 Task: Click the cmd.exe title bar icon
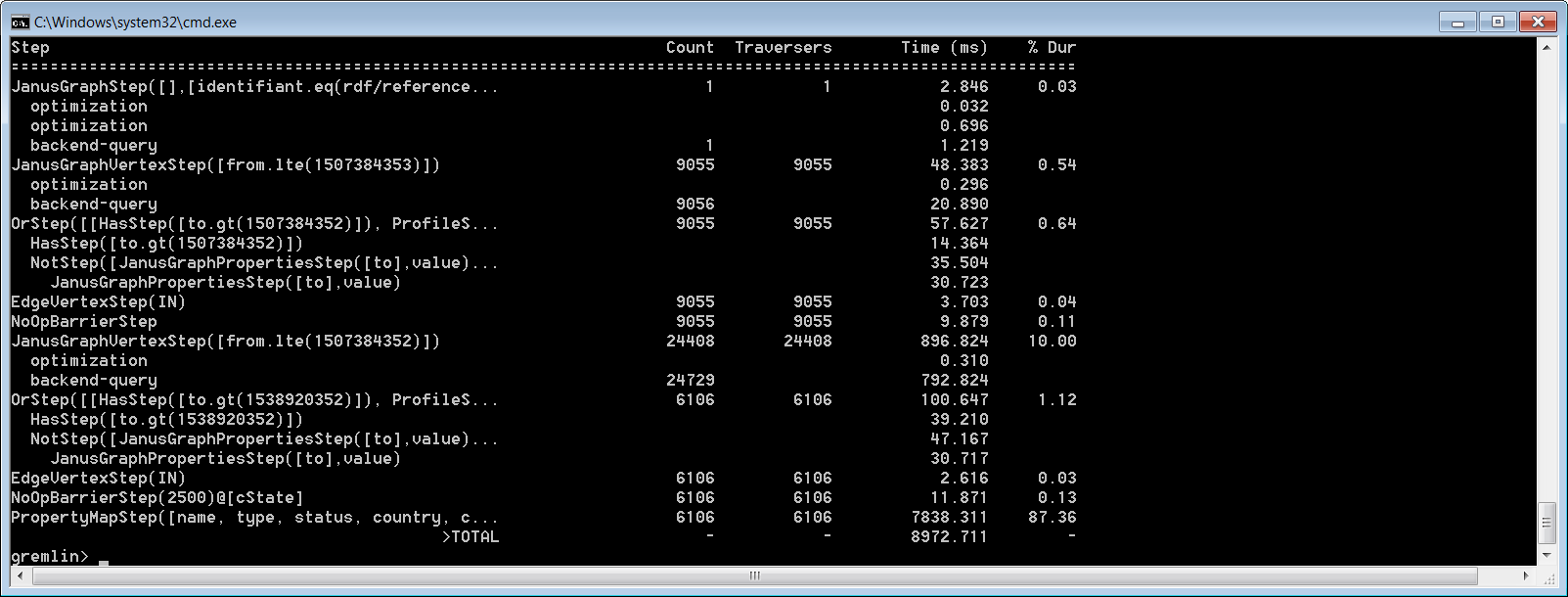20,22
